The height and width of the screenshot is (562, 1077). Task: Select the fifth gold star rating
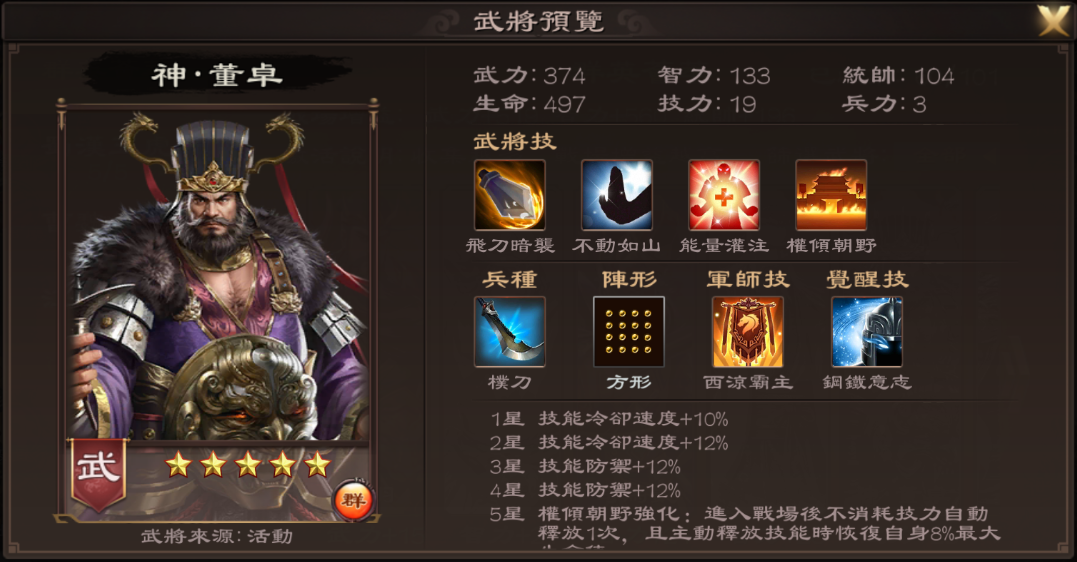coord(317,465)
